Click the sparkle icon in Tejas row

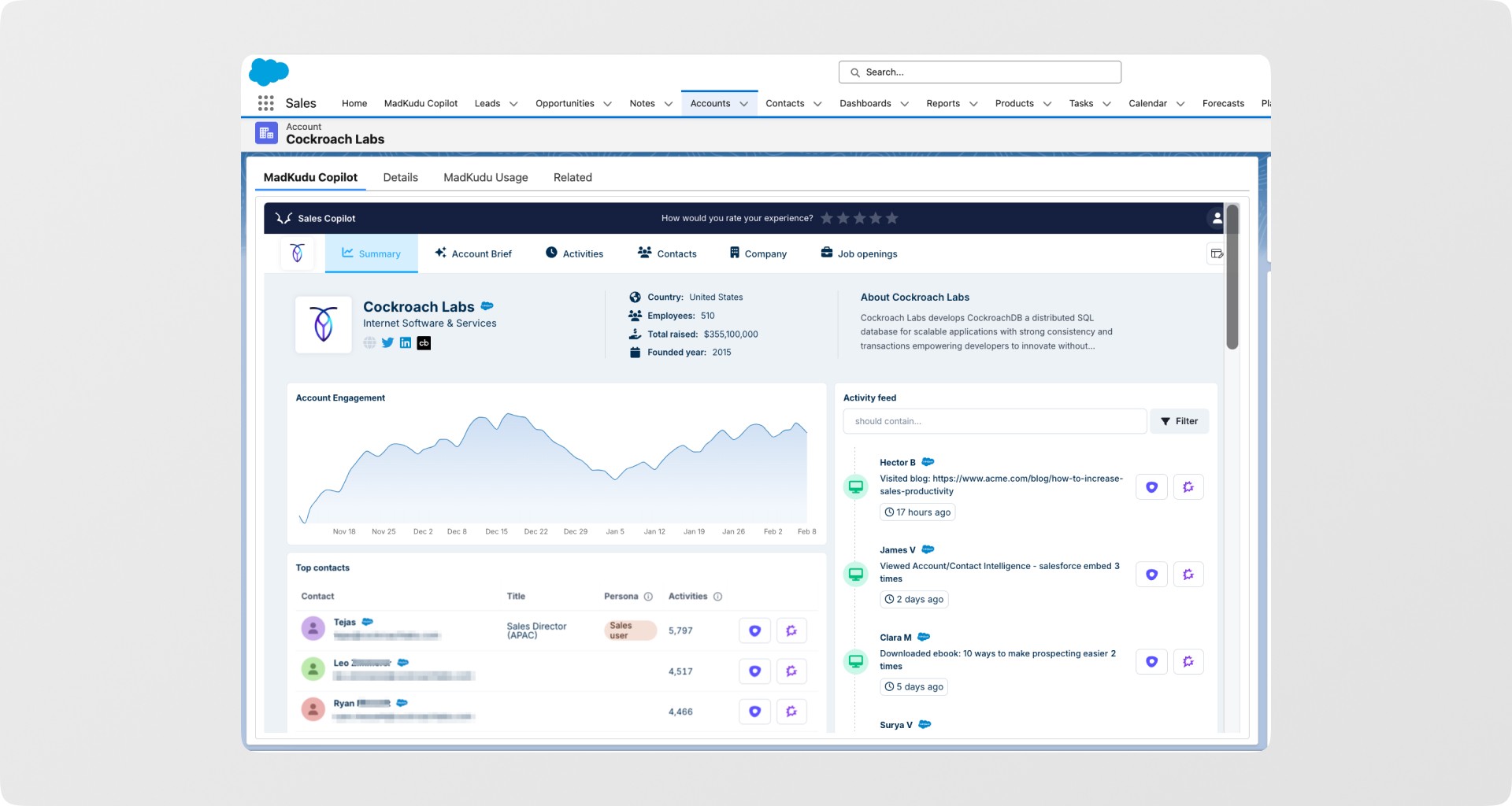(791, 630)
